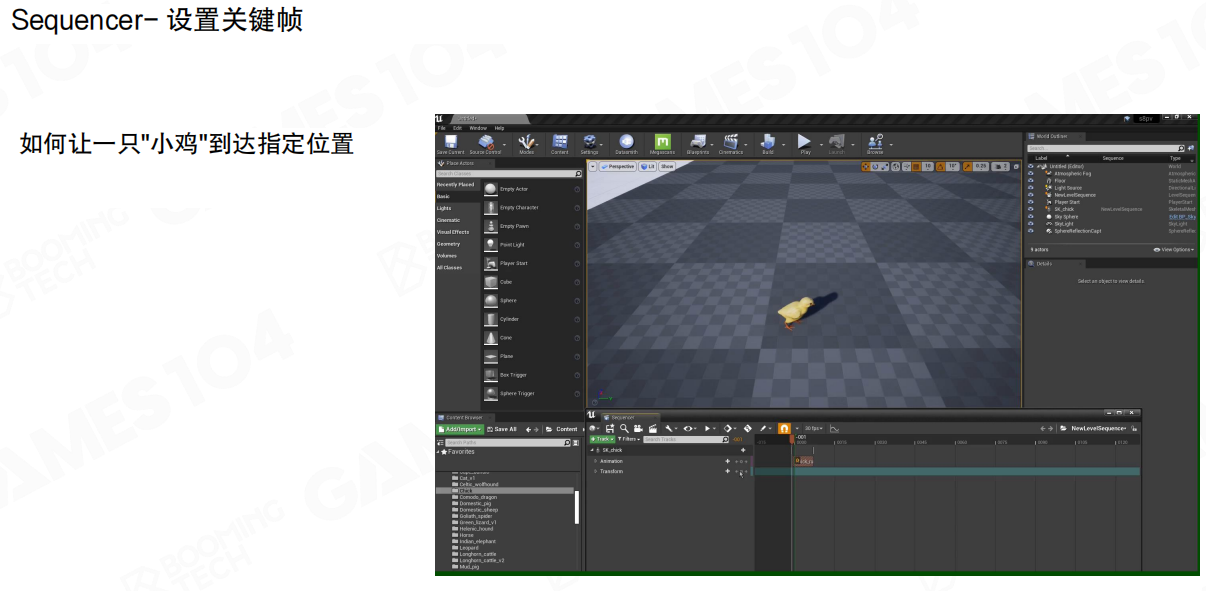Toggle visibility of SK_chick in World Outliner
Image resolution: width=1206 pixels, height=591 pixels.
[x=1031, y=209]
